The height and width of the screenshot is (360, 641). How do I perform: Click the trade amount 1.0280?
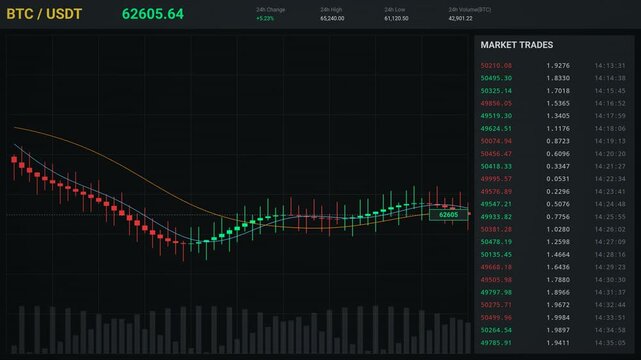[x=558, y=229]
